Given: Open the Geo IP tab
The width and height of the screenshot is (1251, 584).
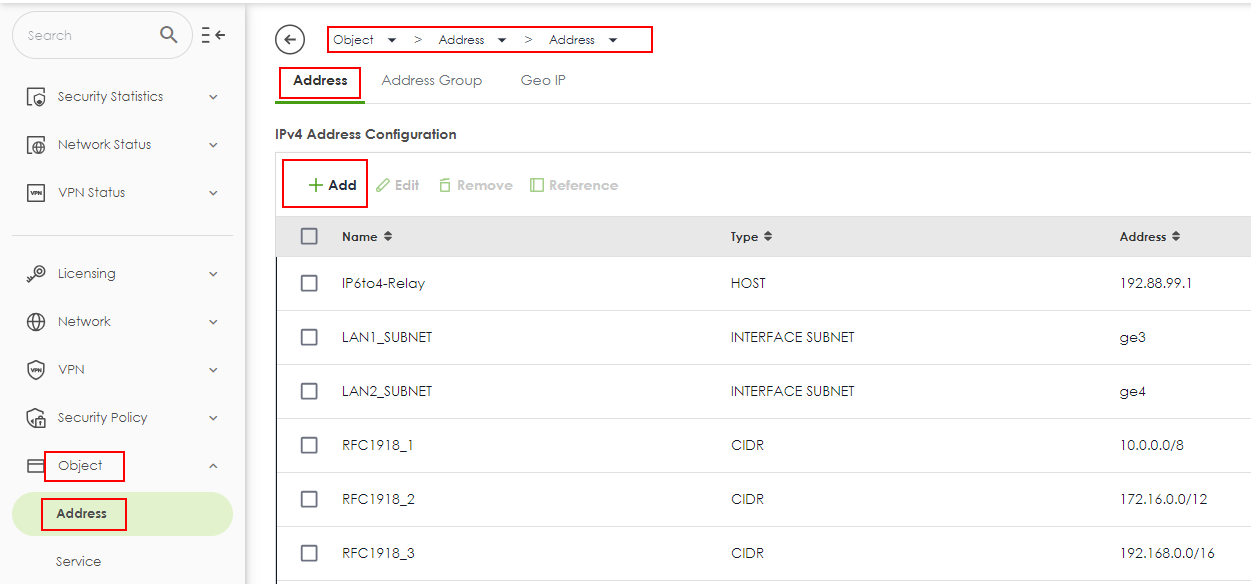Looking at the screenshot, I should tap(543, 80).
